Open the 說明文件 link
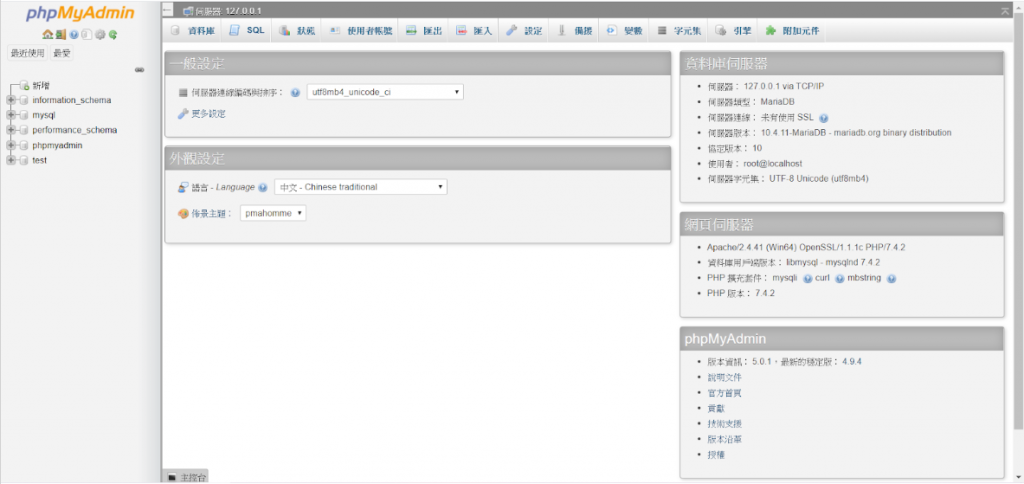Image resolution: width=1024 pixels, height=484 pixels. 724,377
